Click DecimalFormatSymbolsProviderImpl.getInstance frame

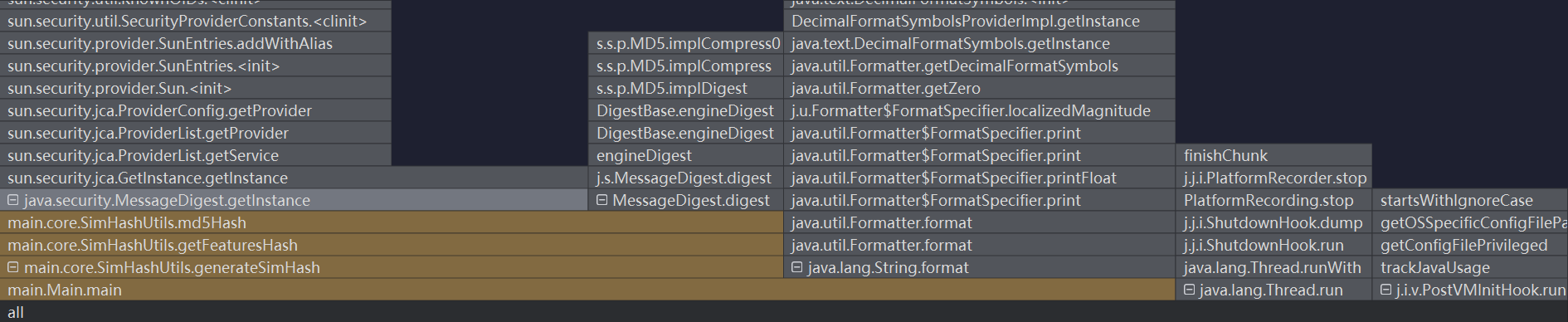pos(980,21)
